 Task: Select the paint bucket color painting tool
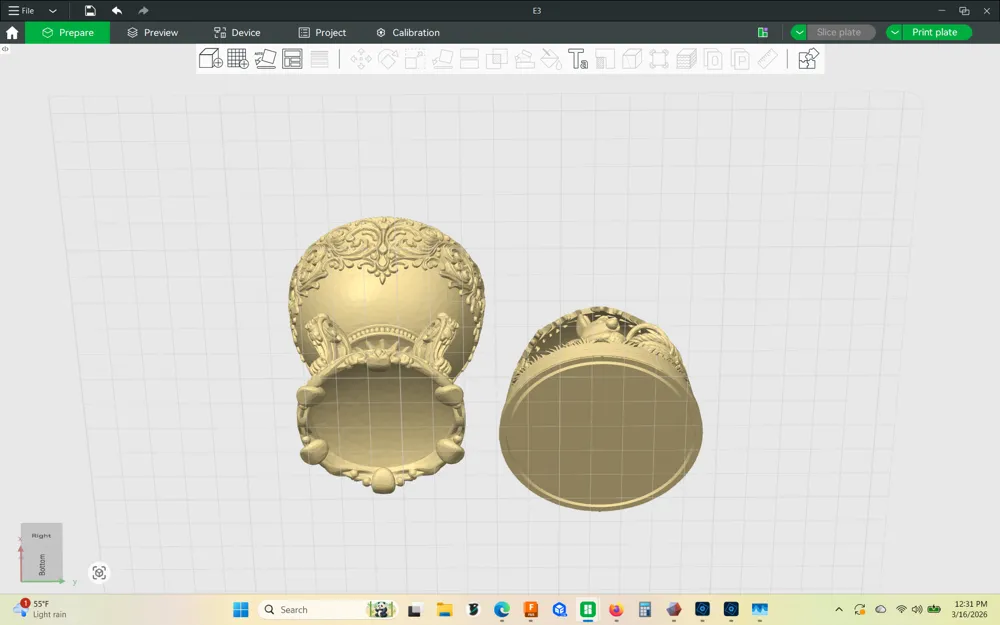(x=551, y=59)
